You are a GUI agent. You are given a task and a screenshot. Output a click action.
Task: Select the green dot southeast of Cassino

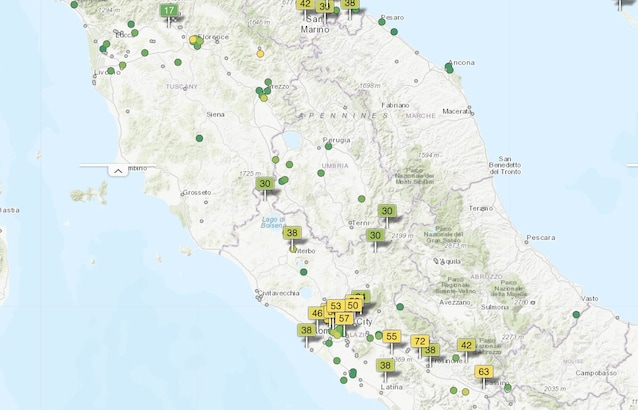click(508, 388)
